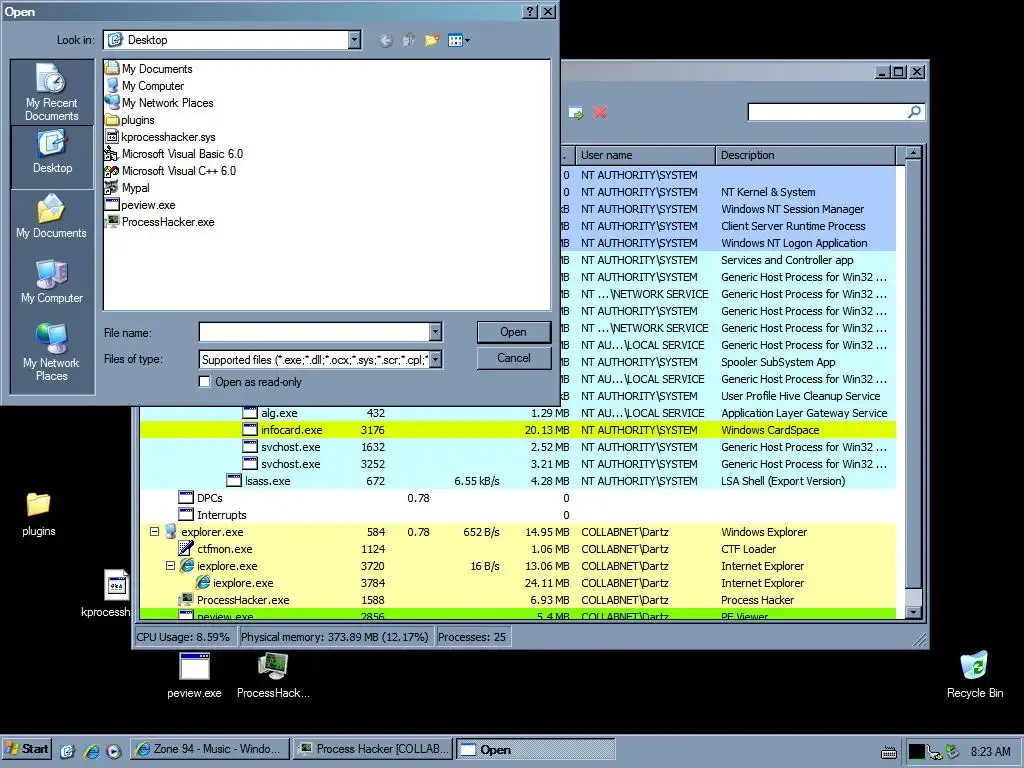The height and width of the screenshot is (768, 1024).
Task: Select My Network Places in file list
Action: pyautogui.click(x=159, y=103)
